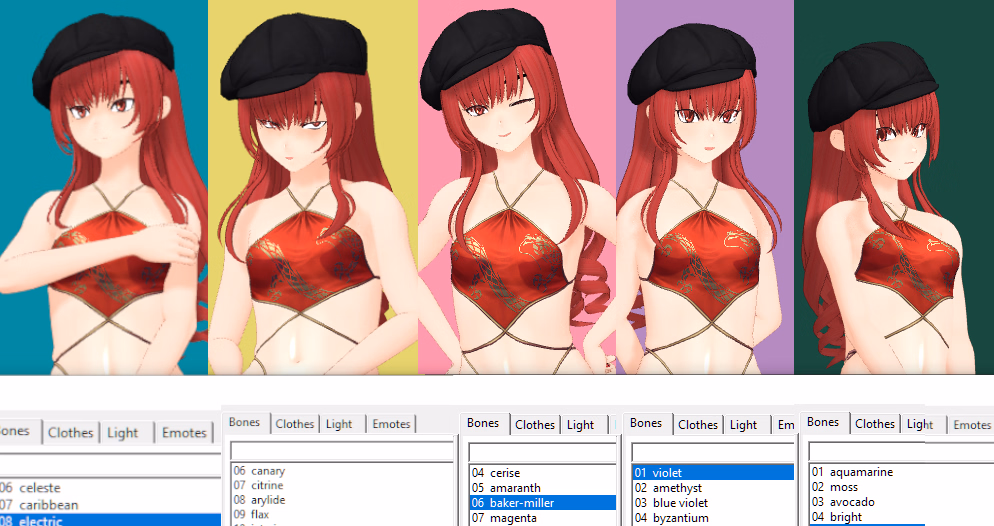Click the character preview with dark green background

click(x=894, y=187)
